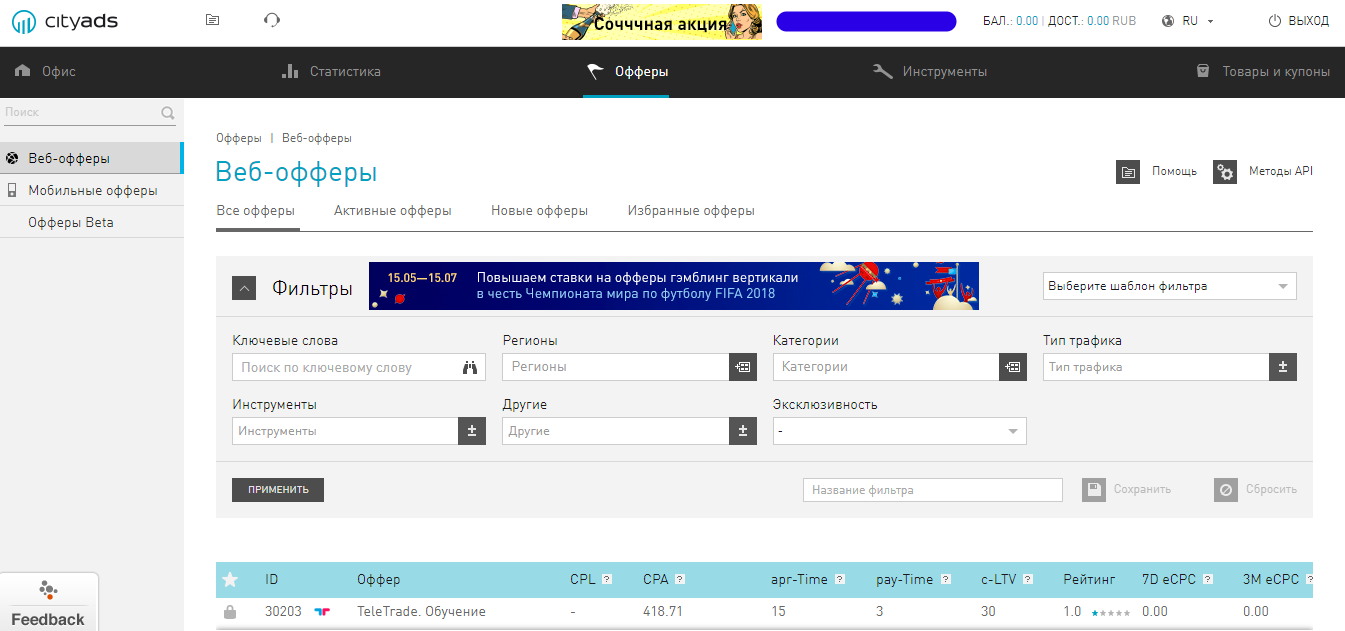Image resolution: width=1345 pixels, height=631 pixels.
Task: Click the search magnifier icon in sidebar
Action: (168, 113)
